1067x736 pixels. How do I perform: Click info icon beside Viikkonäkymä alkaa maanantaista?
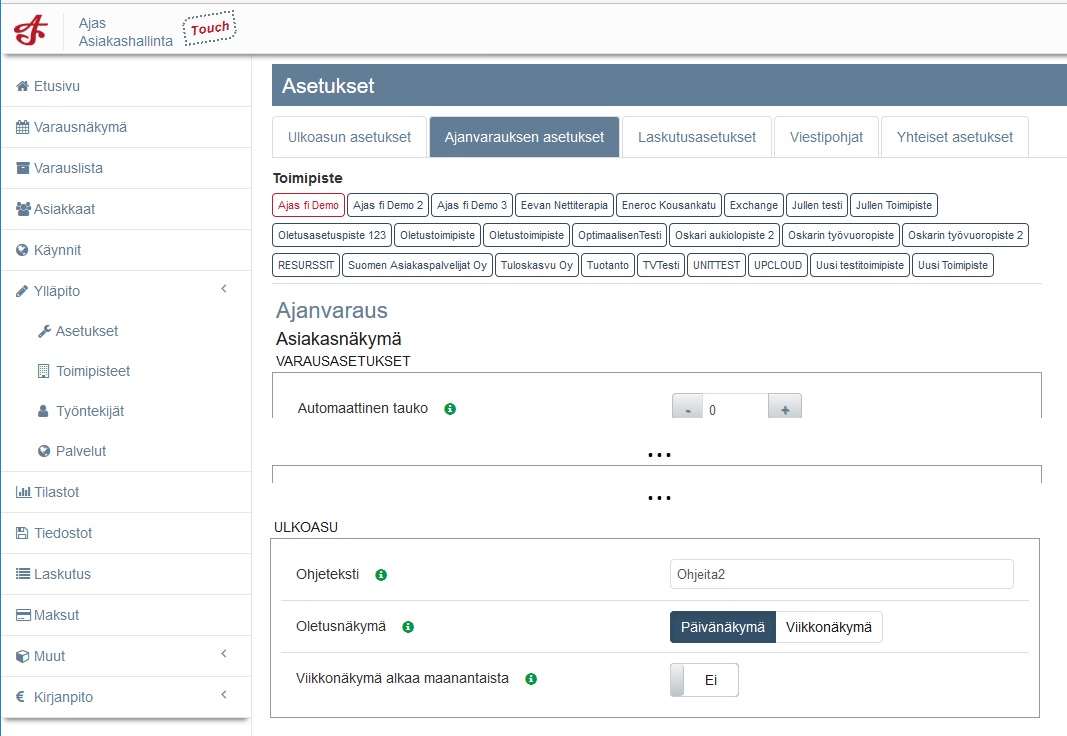(x=531, y=679)
